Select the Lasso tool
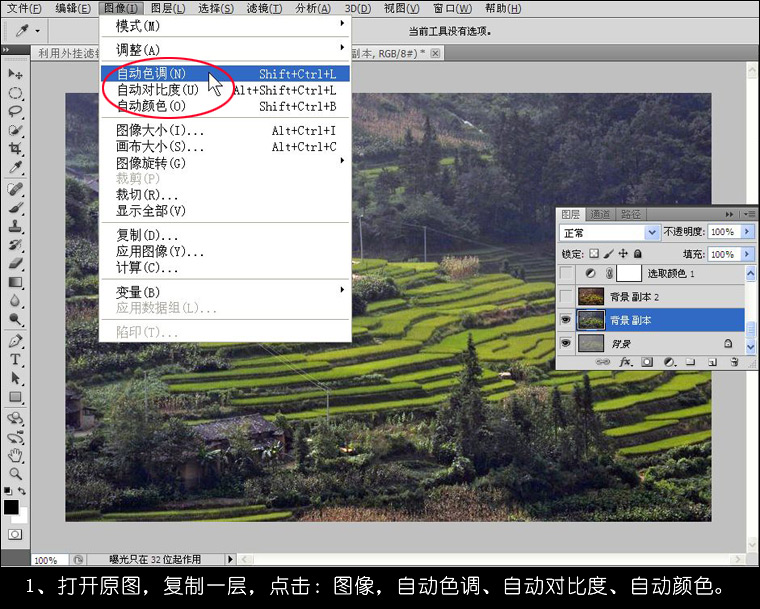The width and height of the screenshot is (760, 609). pos(15,111)
